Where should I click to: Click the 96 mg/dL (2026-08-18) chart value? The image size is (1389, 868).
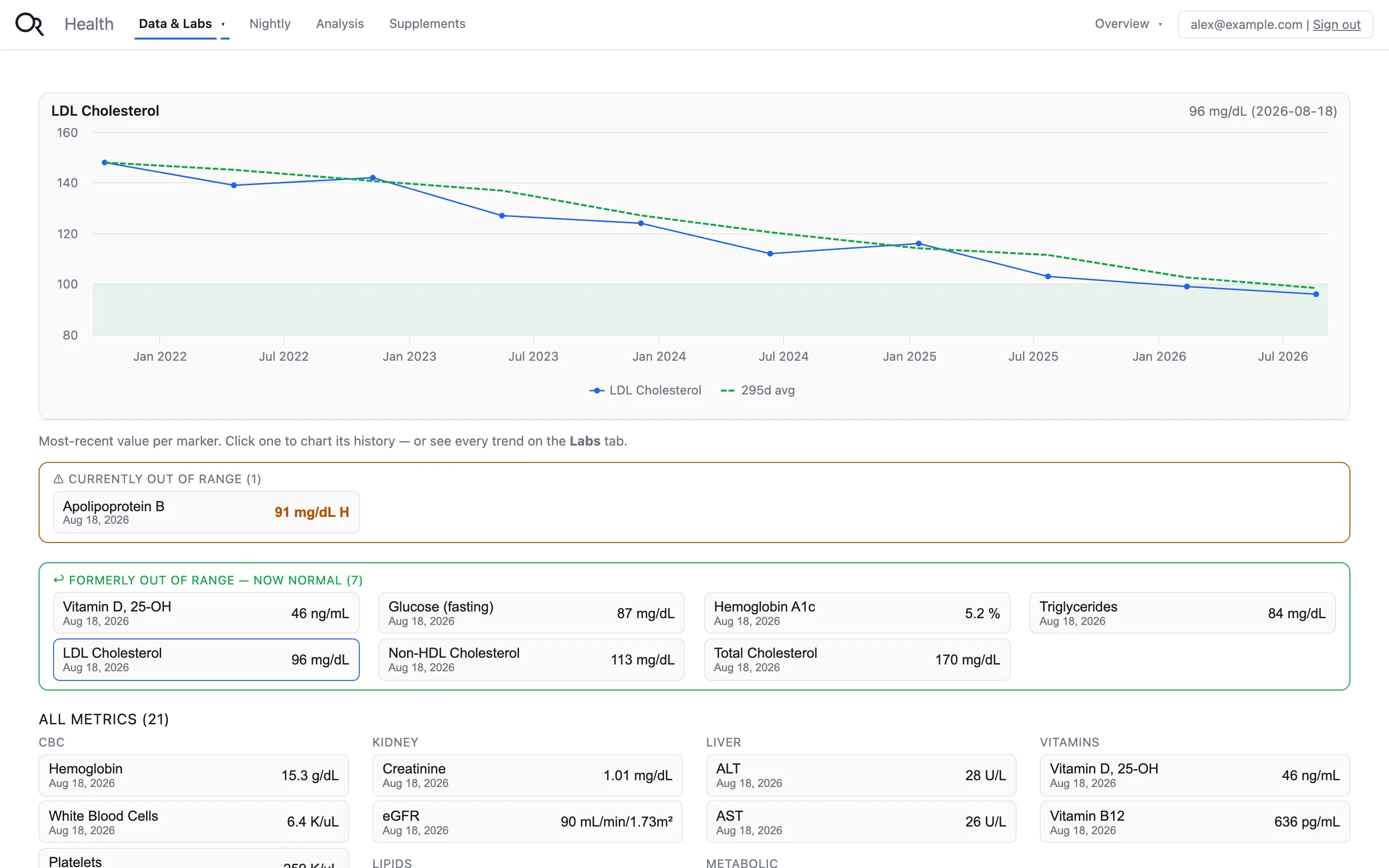pos(1263,111)
